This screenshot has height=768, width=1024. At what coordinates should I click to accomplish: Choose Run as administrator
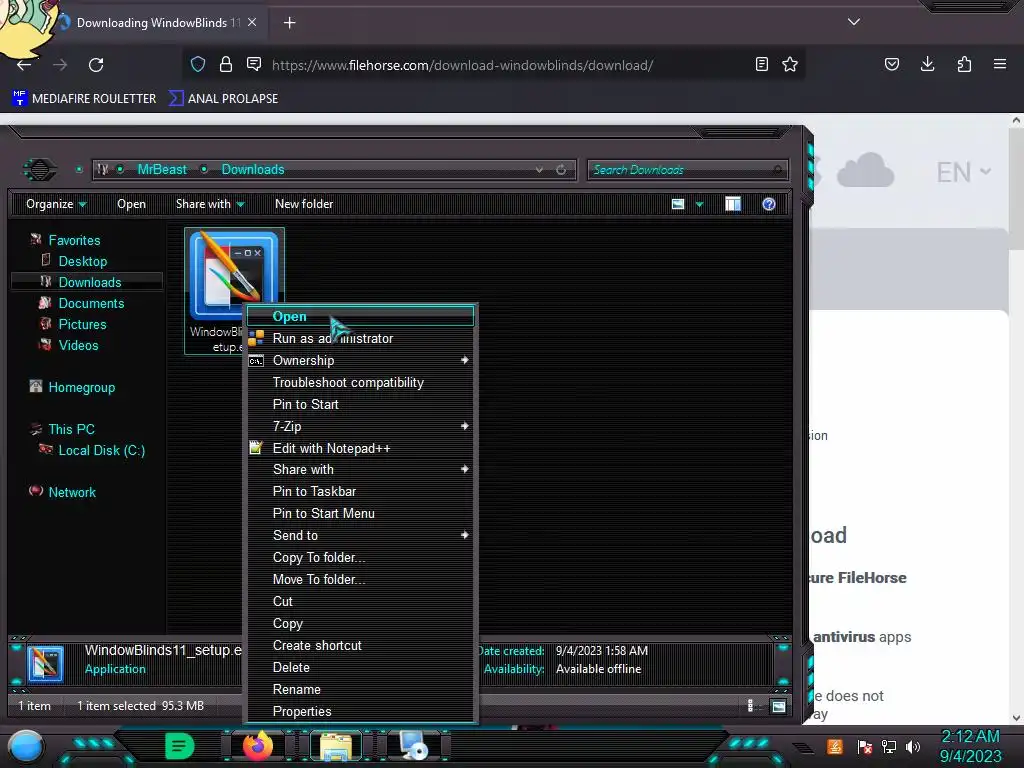(360, 338)
